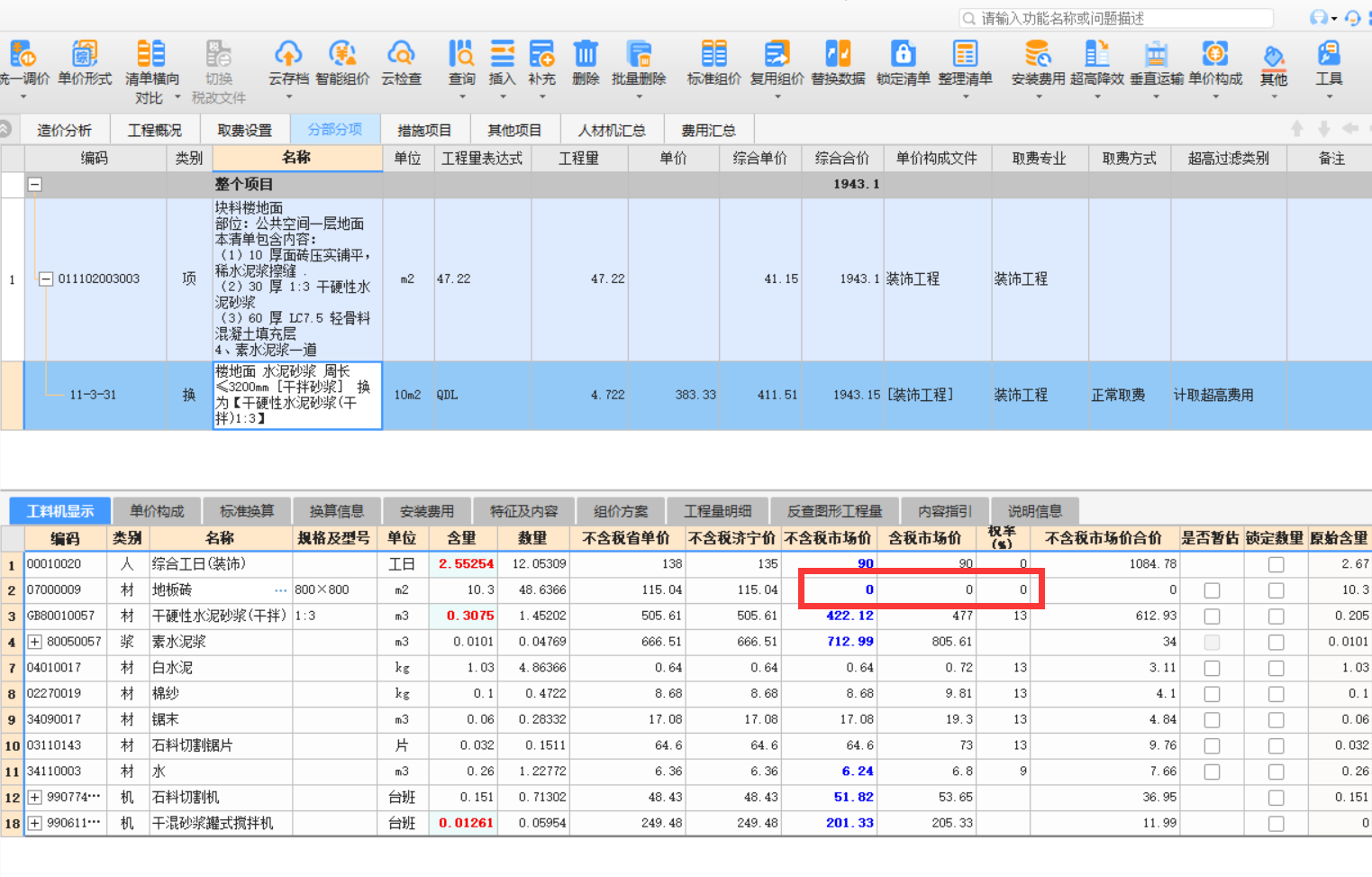This screenshot has height=877, width=1372.
Task: Open the 单价形式 tool
Action: tap(85, 56)
